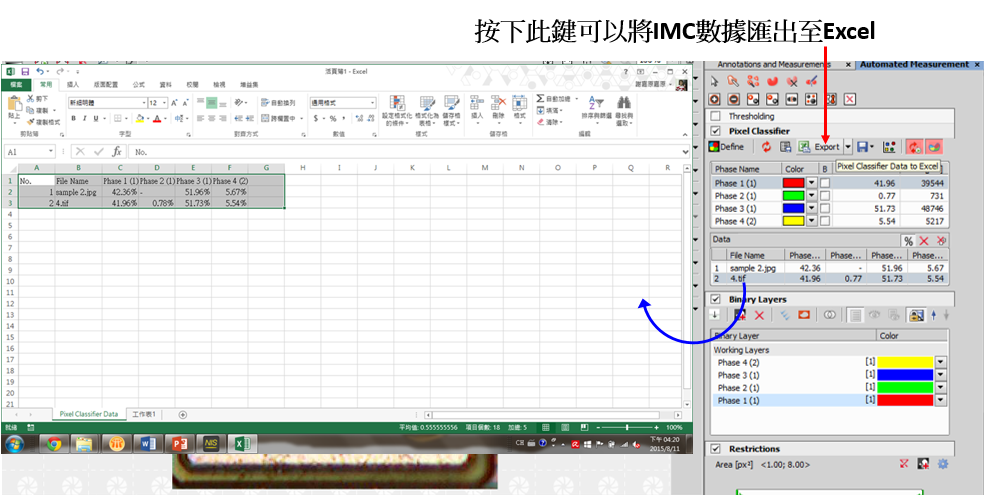Check the B checkbox for Phase 4 (2)
984x497 pixels.
825,221
